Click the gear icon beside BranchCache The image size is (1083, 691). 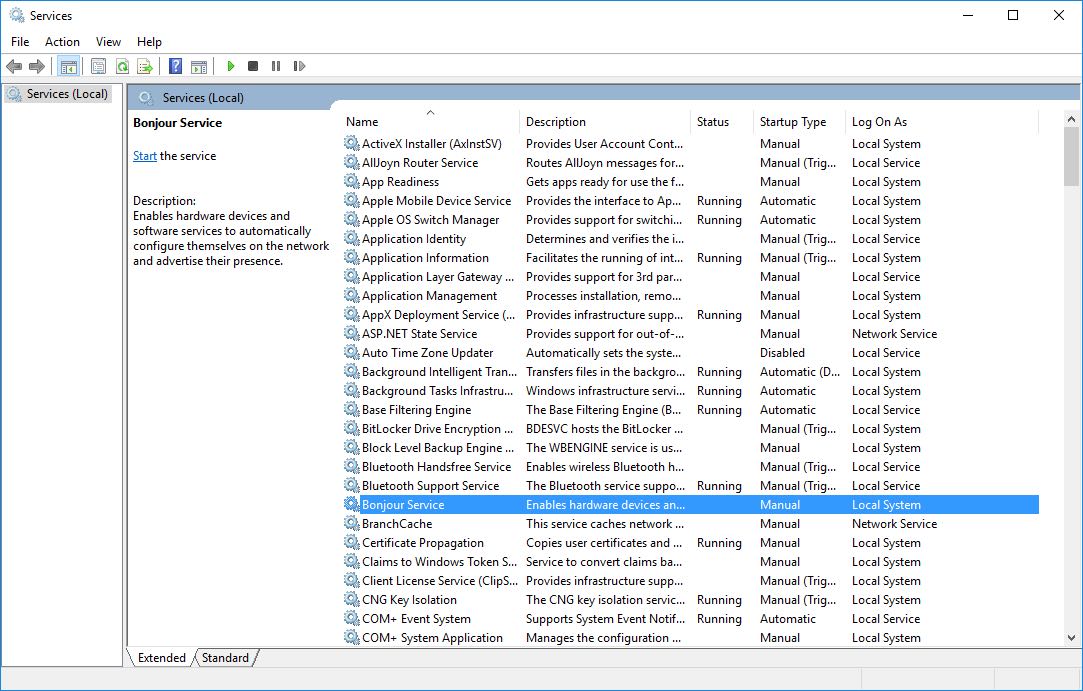(x=352, y=524)
